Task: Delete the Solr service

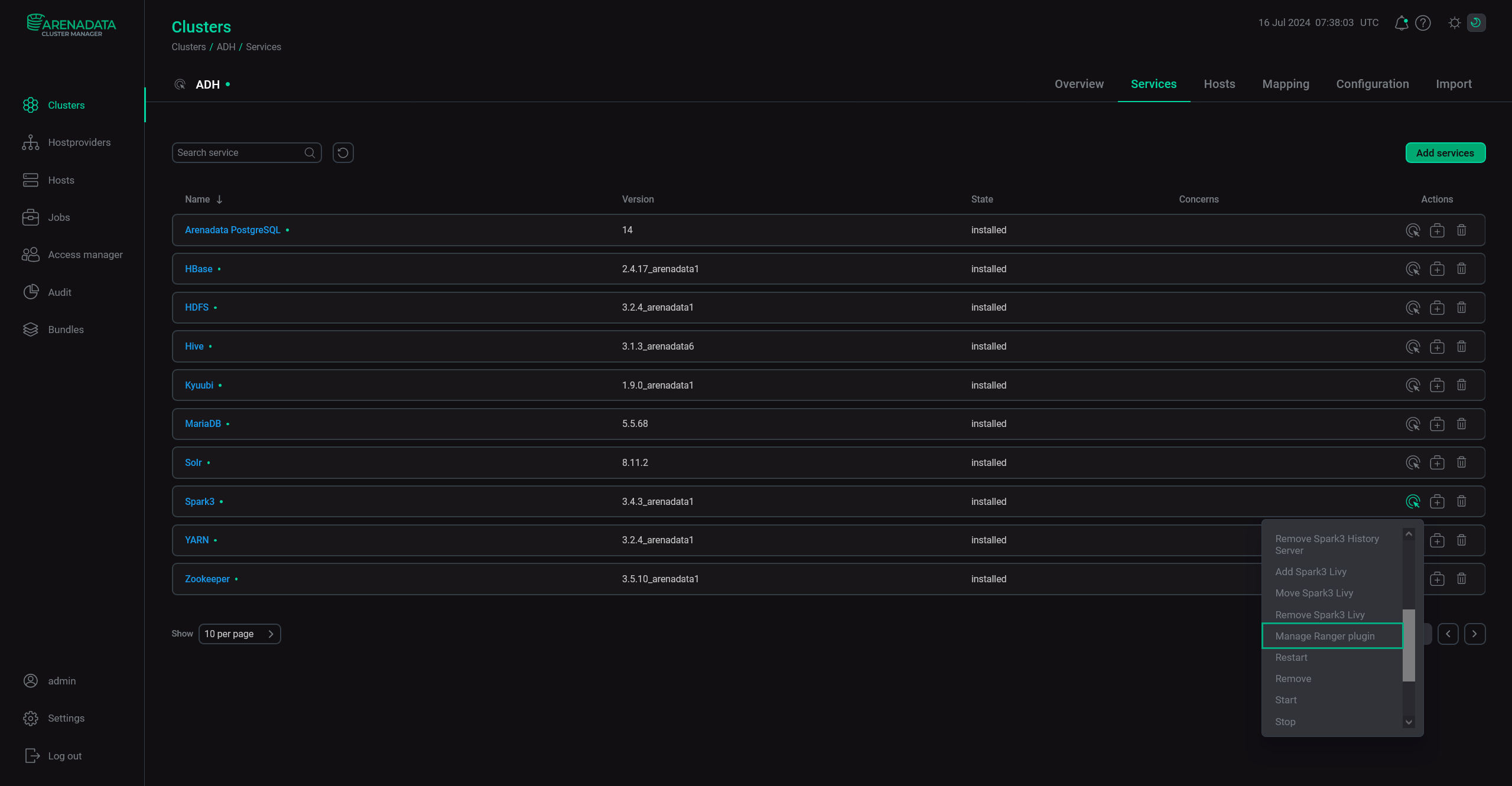Action: point(1461,463)
